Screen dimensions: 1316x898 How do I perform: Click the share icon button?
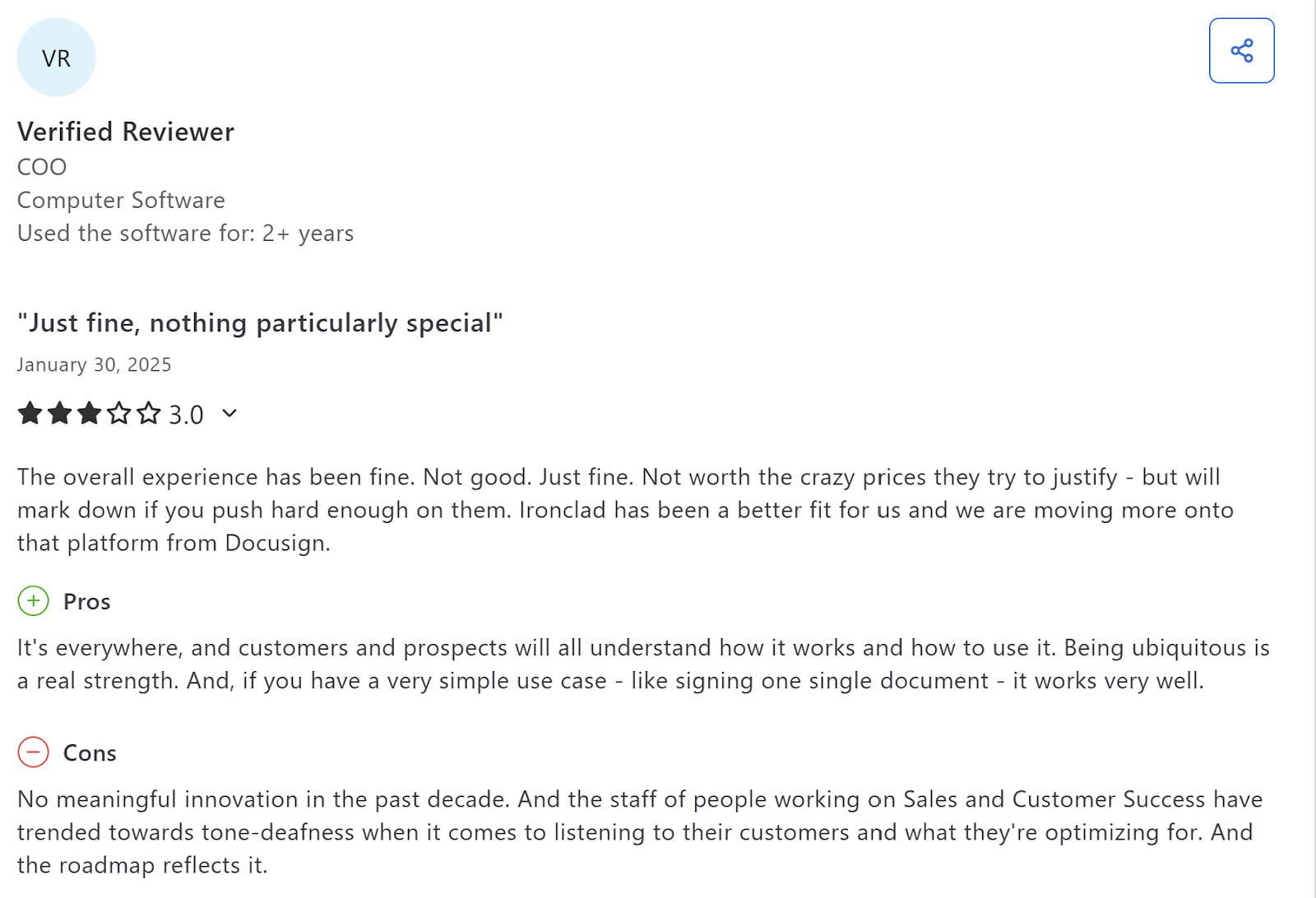click(x=1241, y=51)
